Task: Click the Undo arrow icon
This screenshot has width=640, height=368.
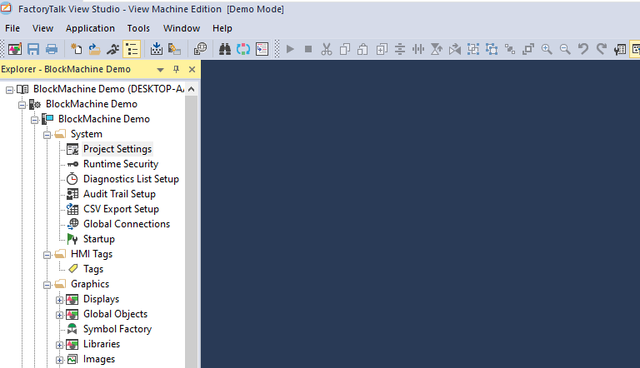Action: pos(583,49)
